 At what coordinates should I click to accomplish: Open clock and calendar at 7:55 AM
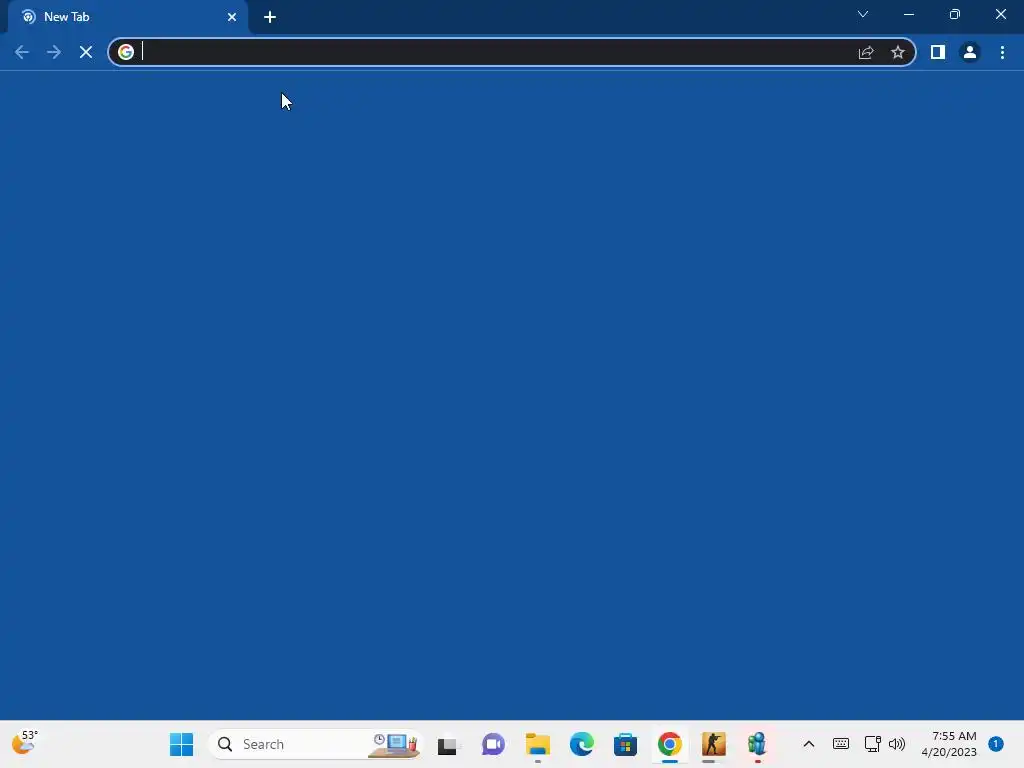pos(949,744)
